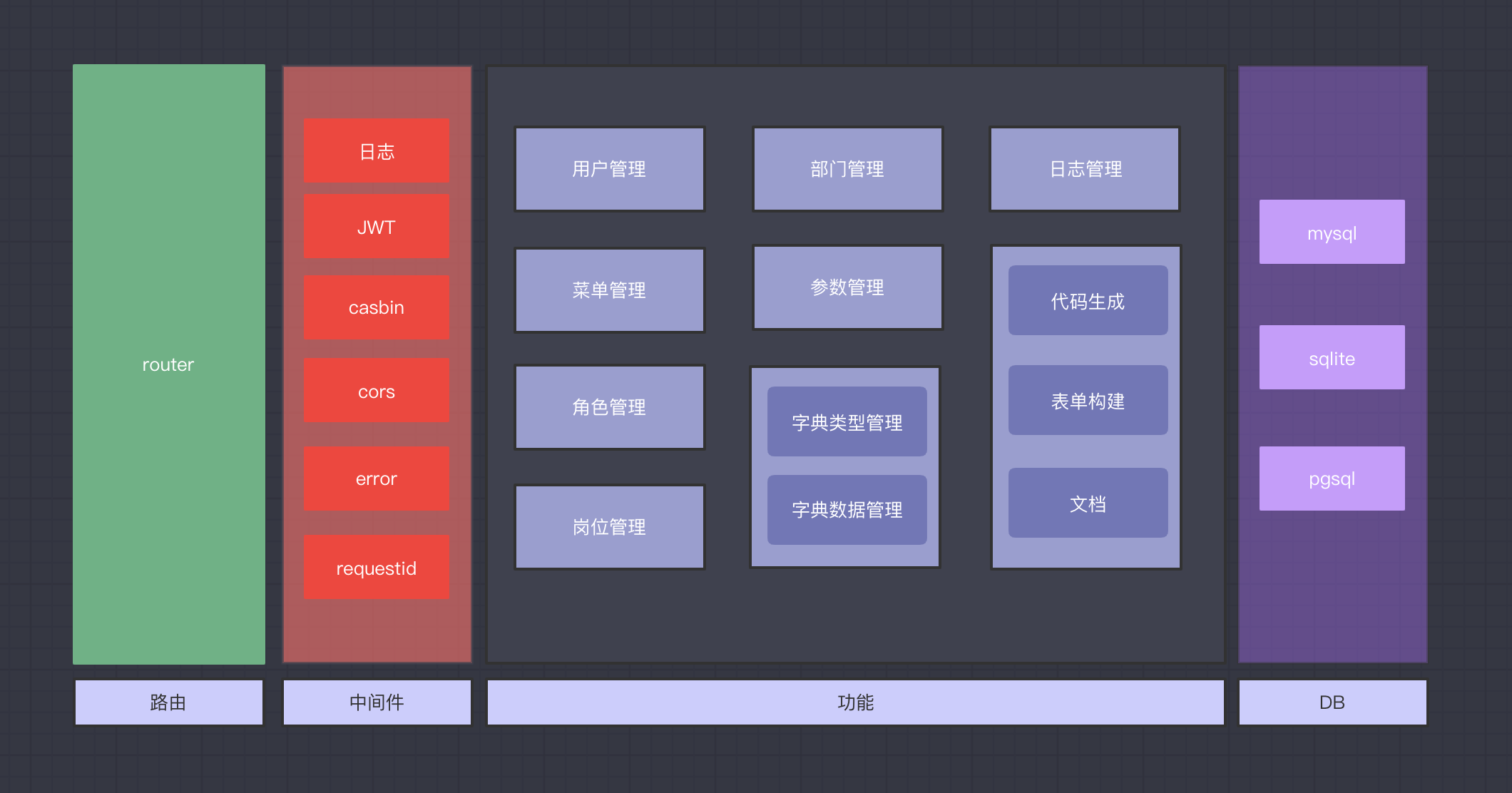Select the 中间件 label at bottom

coord(377,702)
